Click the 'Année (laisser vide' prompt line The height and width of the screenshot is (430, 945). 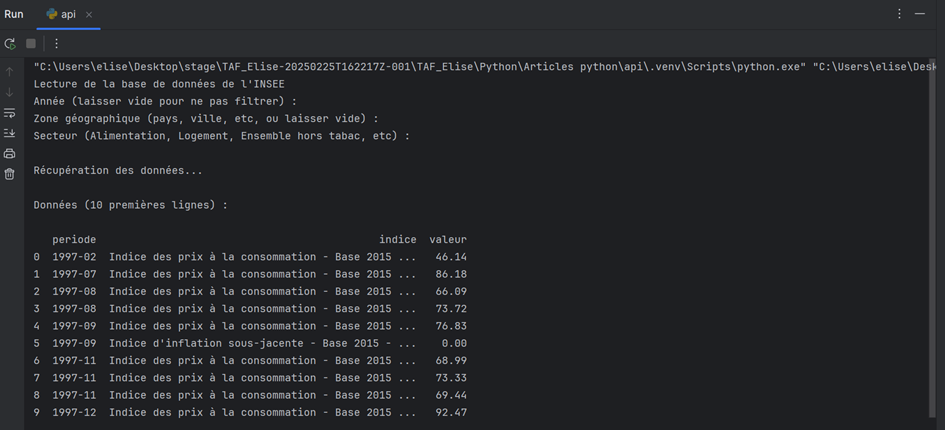tap(166, 101)
